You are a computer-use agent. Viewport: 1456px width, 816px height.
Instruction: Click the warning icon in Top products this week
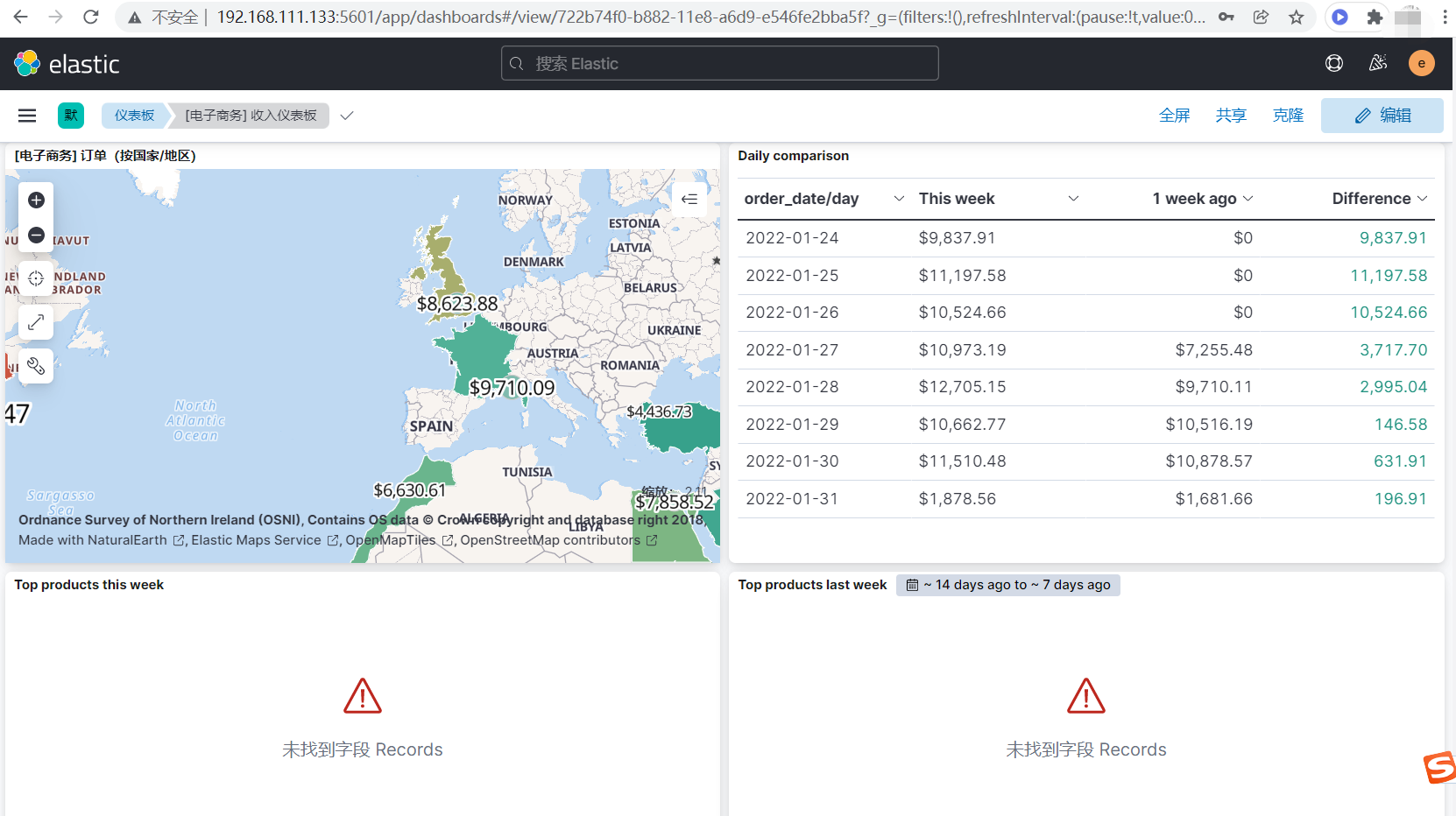363,696
